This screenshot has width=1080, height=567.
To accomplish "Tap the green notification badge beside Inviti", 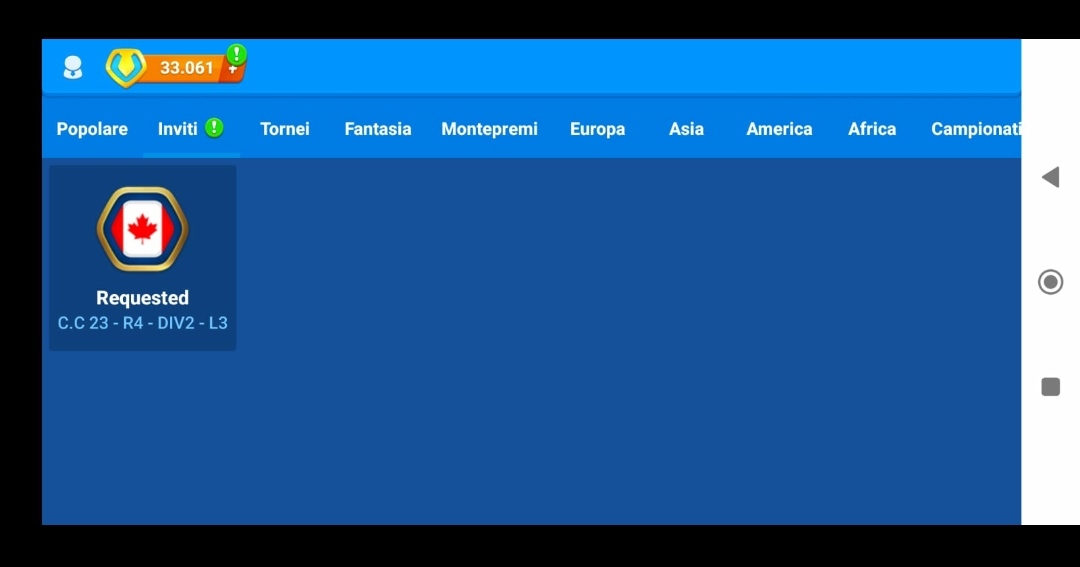I will [x=214, y=128].
